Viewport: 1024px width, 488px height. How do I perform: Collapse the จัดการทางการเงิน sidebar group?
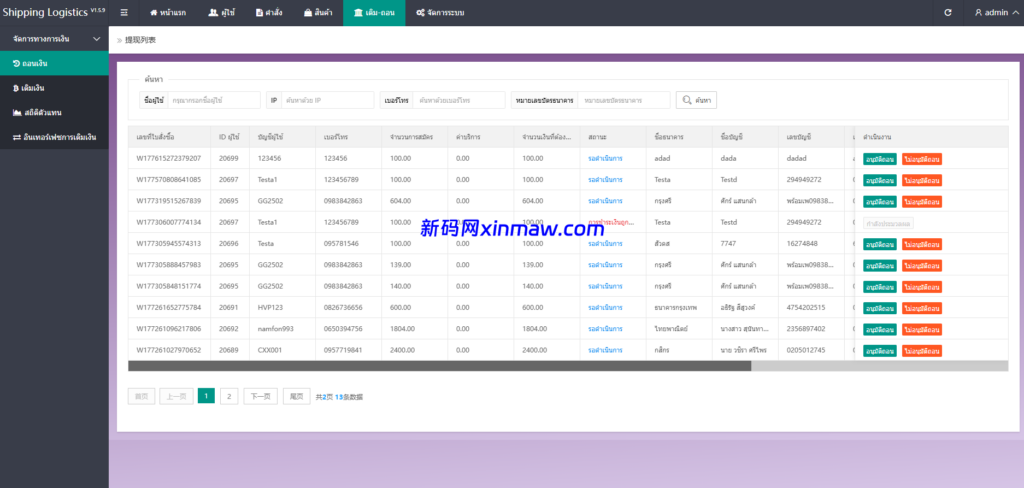tap(54, 39)
